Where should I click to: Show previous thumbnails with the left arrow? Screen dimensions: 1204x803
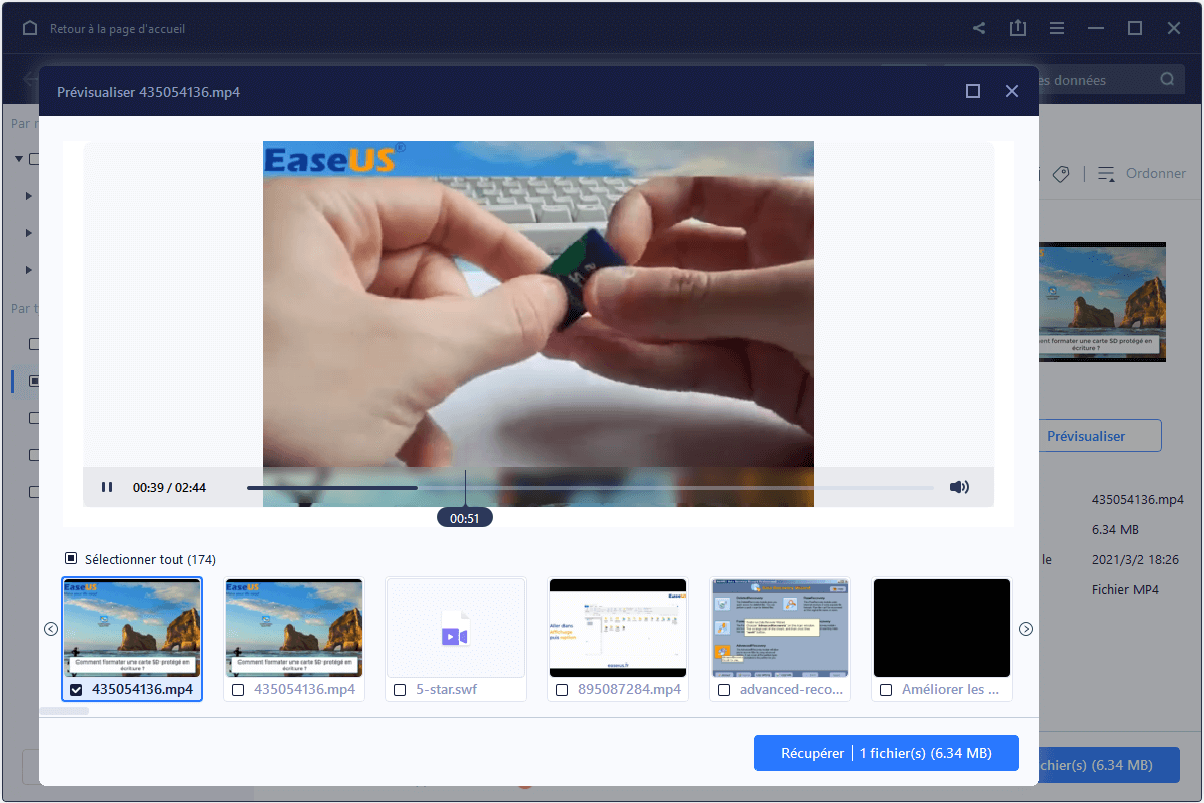[51, 629]
